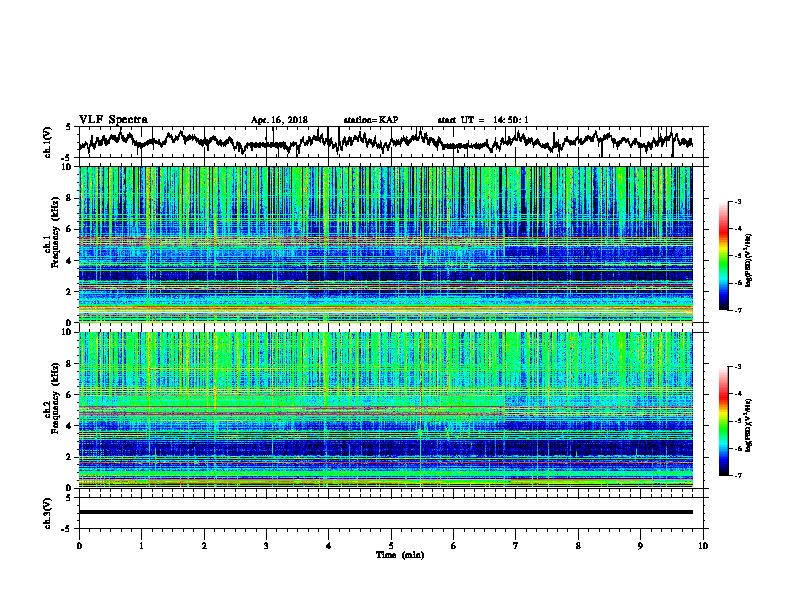This screenshot has width=792, height=612.
Task: Click time axis tick label '9'
Action: 640,546
